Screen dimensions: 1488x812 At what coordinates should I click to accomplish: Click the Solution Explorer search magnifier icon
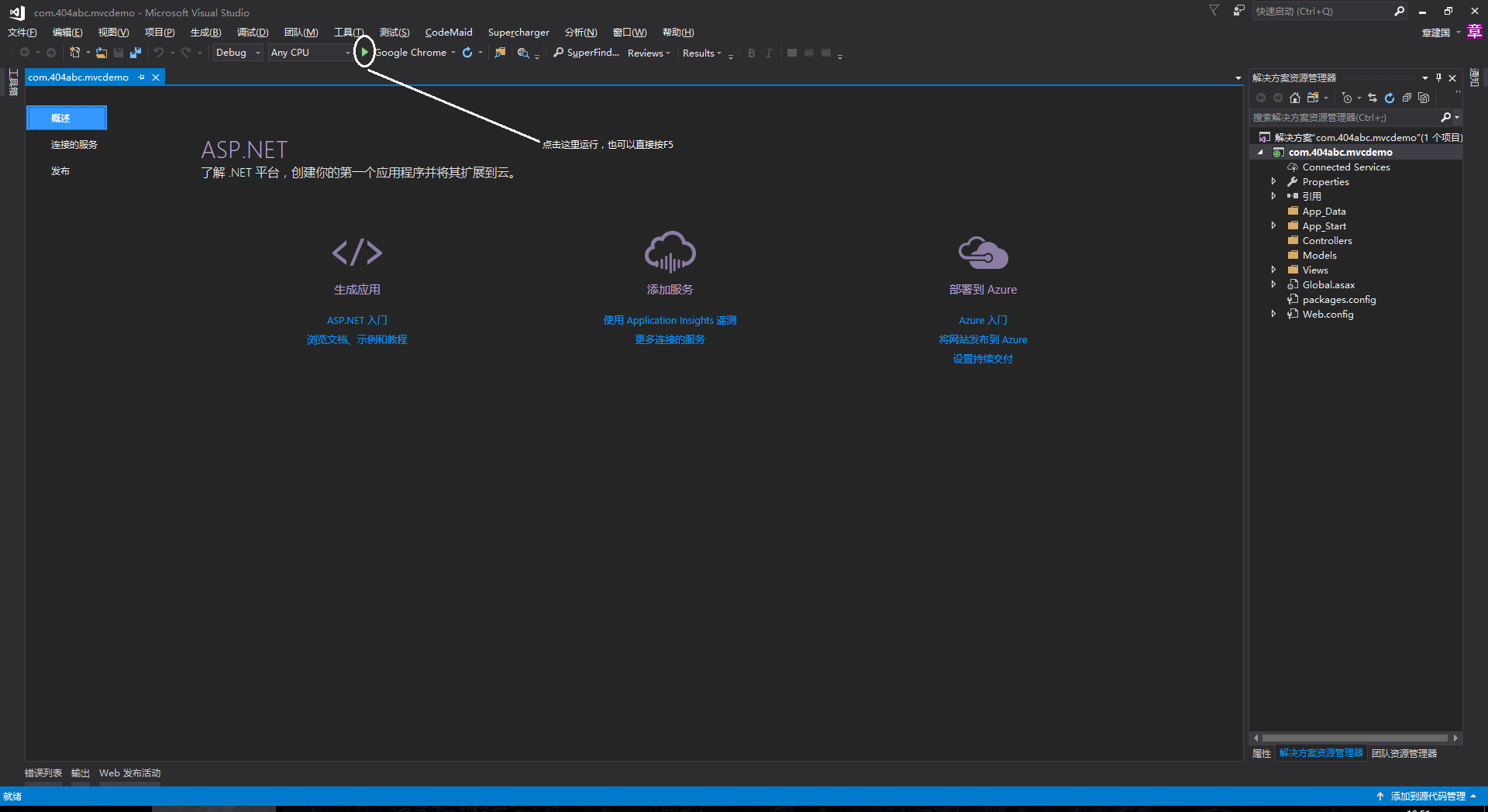click(x=1445, y=117)
